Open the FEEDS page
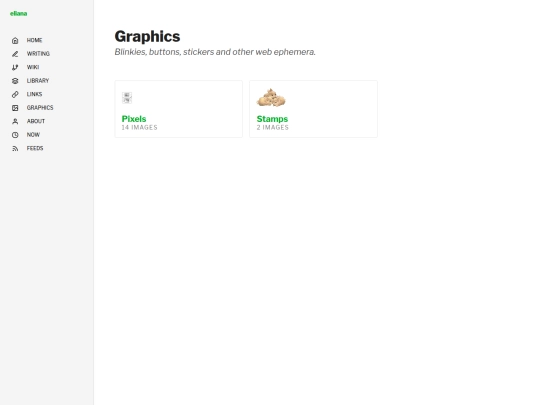Screen dimensions: 540x405 (x=35, y=148)
